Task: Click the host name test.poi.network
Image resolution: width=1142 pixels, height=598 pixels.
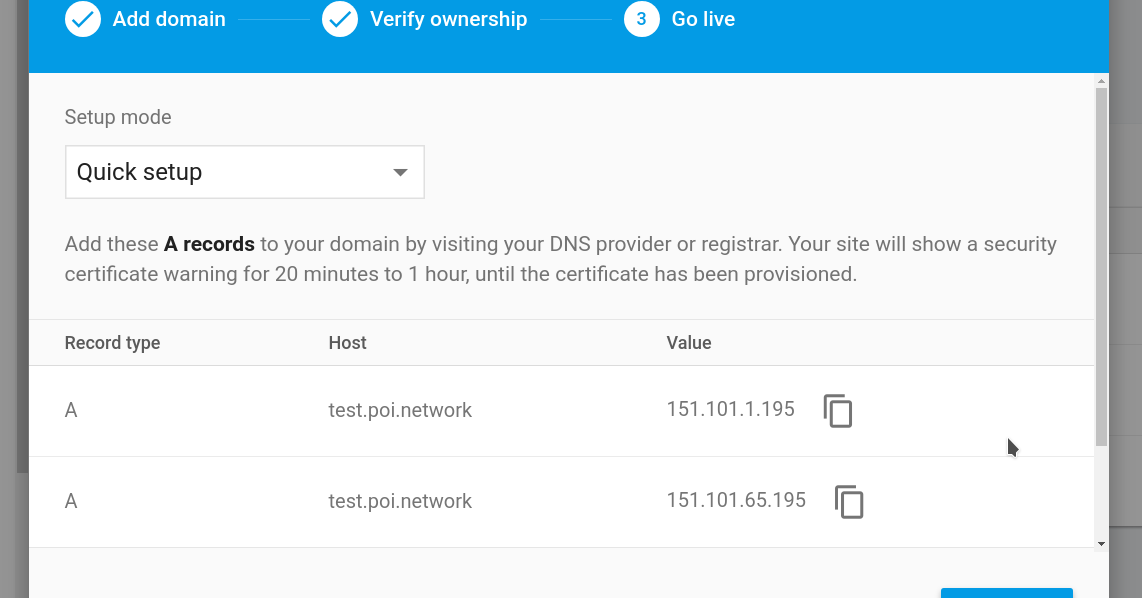Action: pos(400,410)
